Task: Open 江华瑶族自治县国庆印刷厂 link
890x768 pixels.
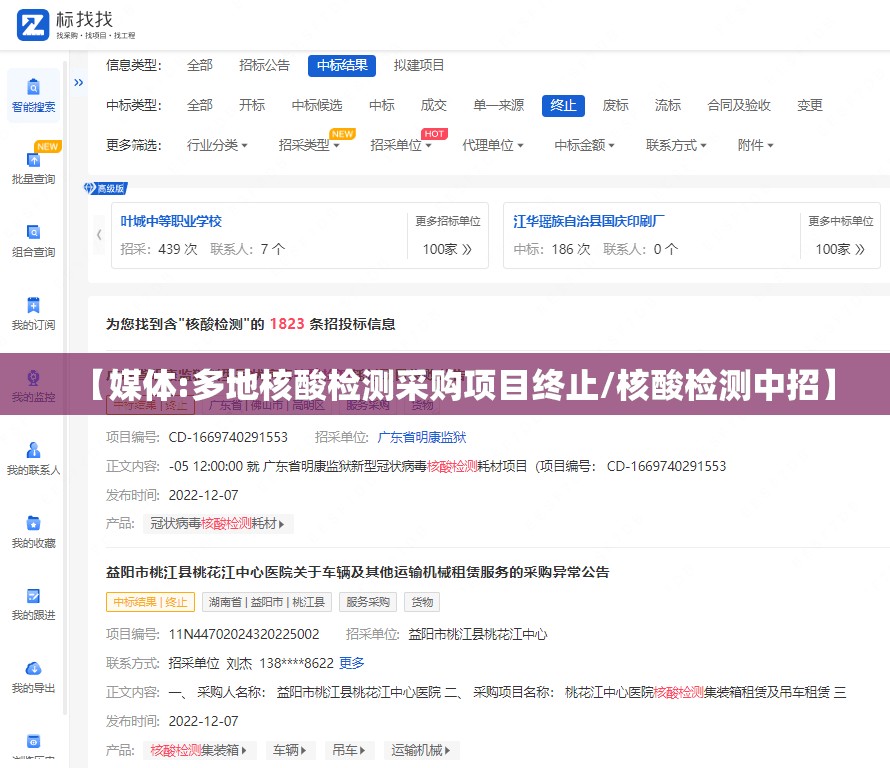Action: tap(589, 221)
